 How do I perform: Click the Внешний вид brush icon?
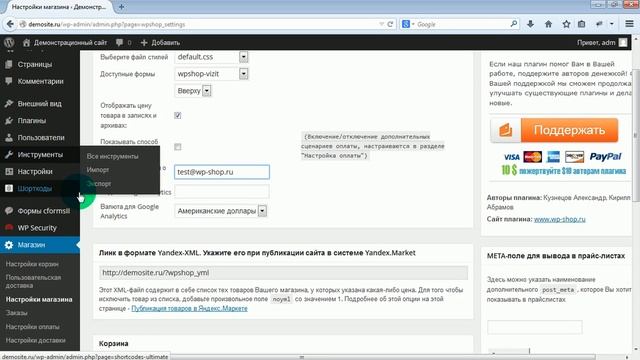[x=9, y=104]
